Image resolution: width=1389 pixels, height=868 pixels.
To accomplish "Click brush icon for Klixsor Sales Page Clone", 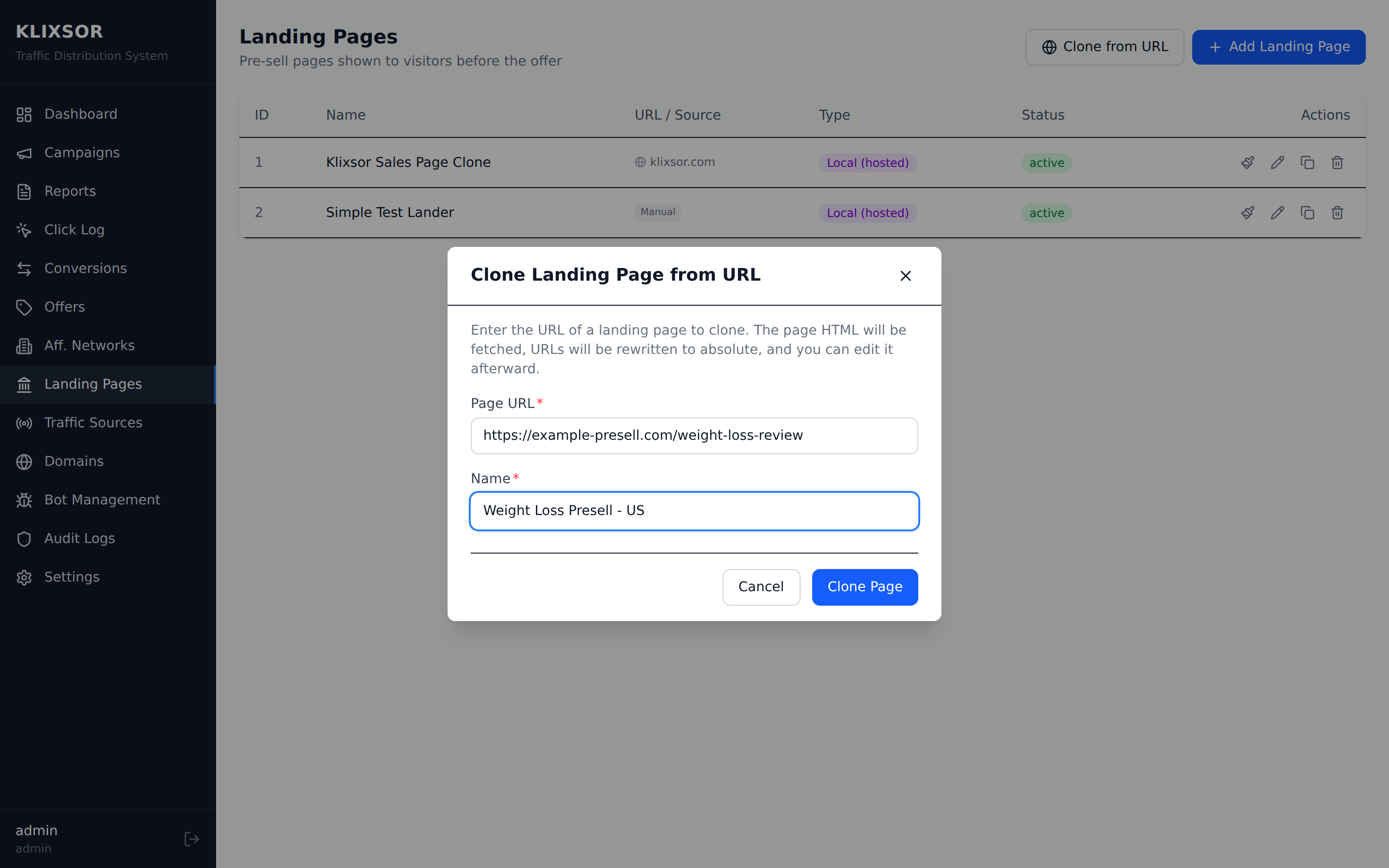I will click(1247, 163).
